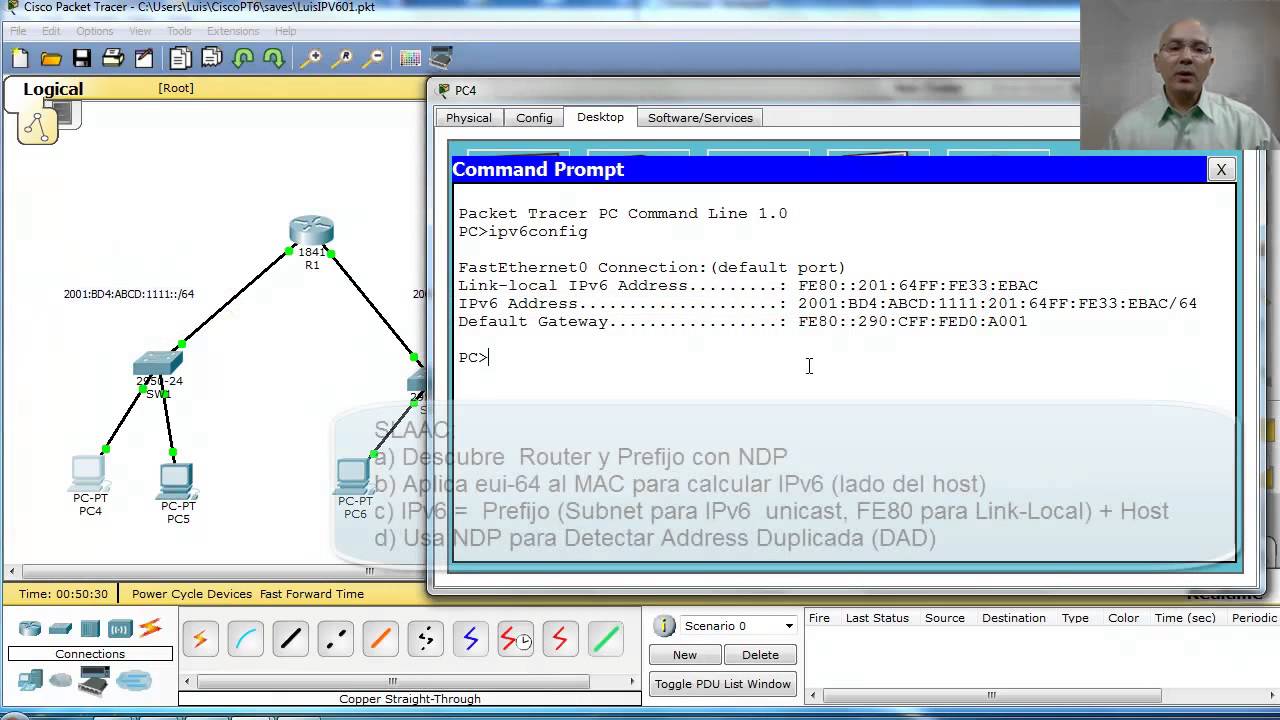This screenshot has height=720, width=1280.
Task: Click the Last Status column header
Action: coord(877,618)
